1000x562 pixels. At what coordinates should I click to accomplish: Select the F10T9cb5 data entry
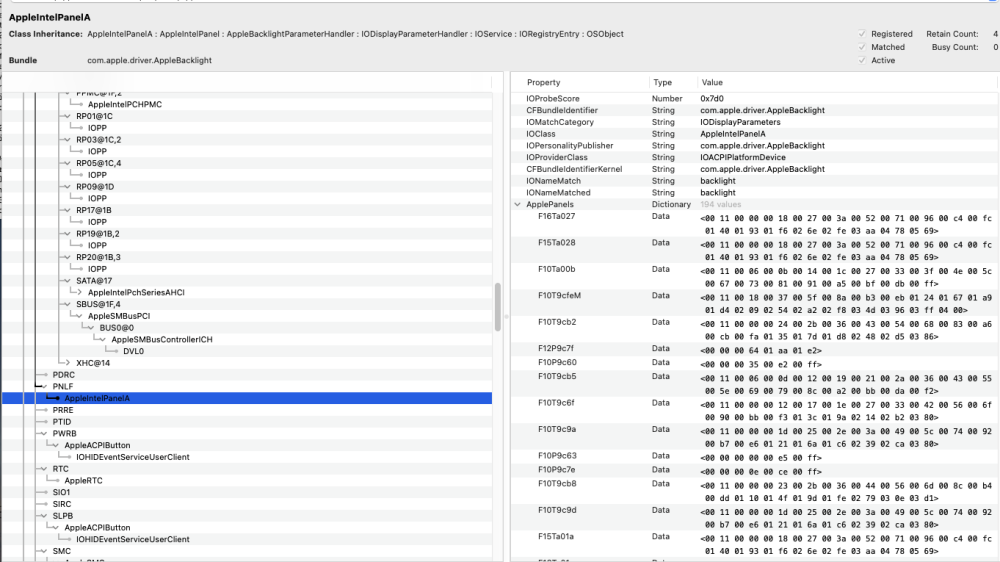[754, 384]
